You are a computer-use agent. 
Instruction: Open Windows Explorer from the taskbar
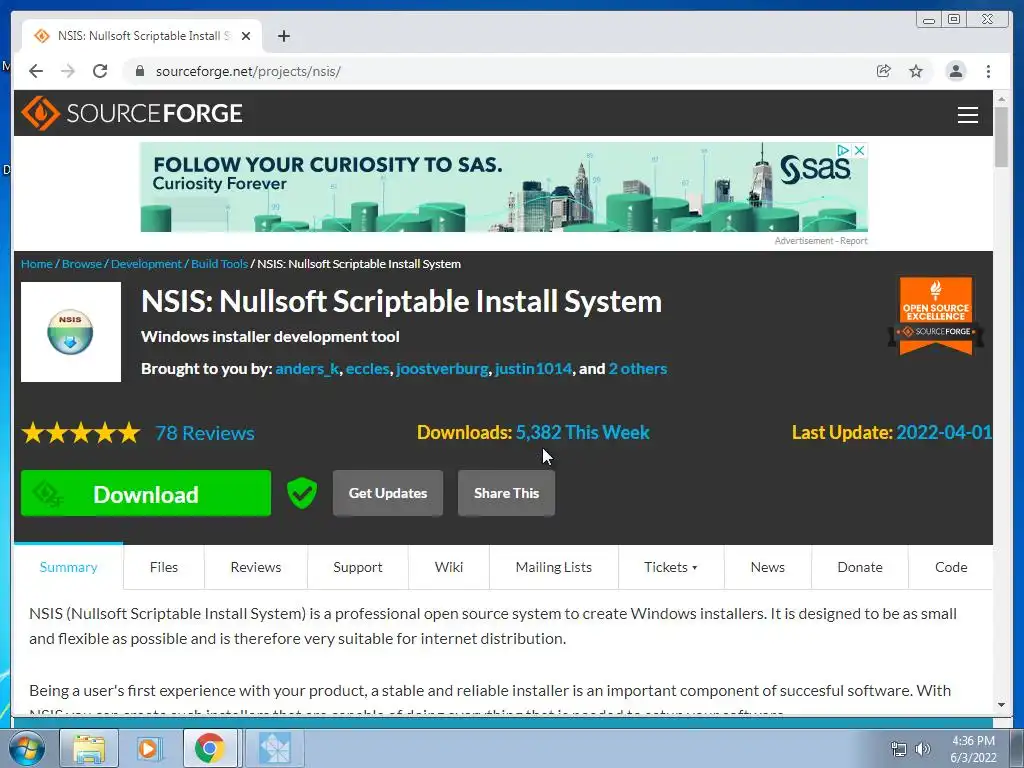pyautogui.click(x=89, y=748)
